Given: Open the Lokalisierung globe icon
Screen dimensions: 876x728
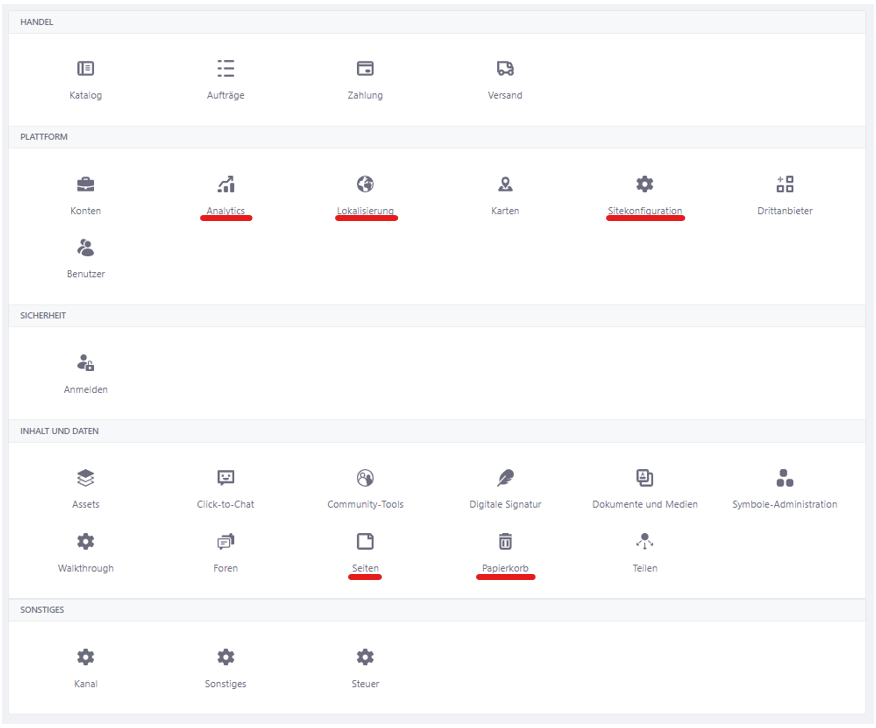Looking at the screenshot, I should [x=365, y=184].
